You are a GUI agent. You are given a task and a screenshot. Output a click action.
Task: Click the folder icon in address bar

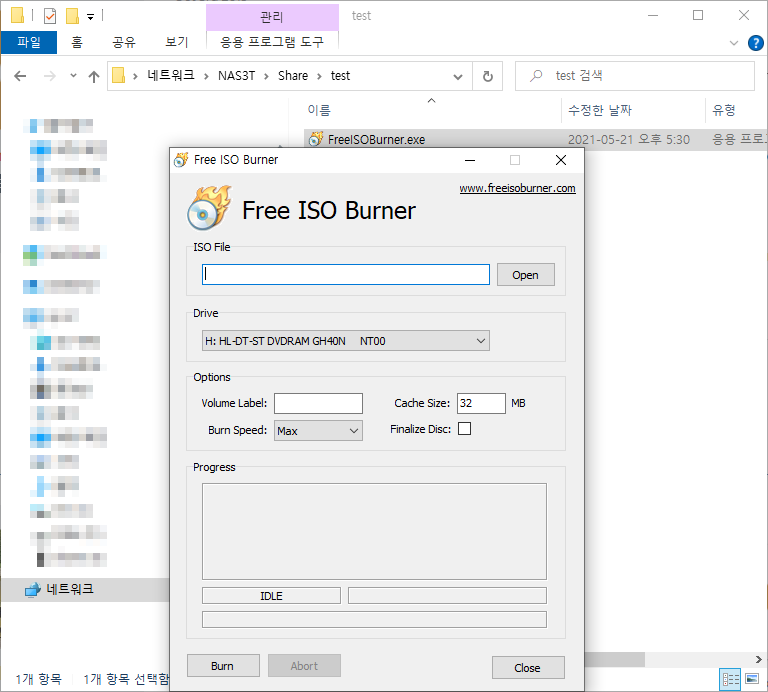119,75
